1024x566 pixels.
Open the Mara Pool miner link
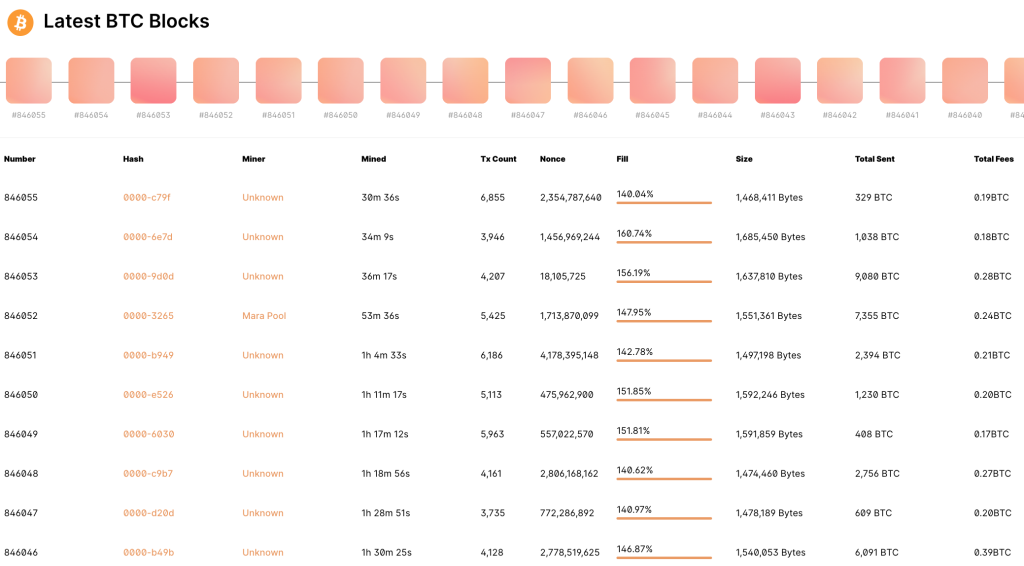264,316
